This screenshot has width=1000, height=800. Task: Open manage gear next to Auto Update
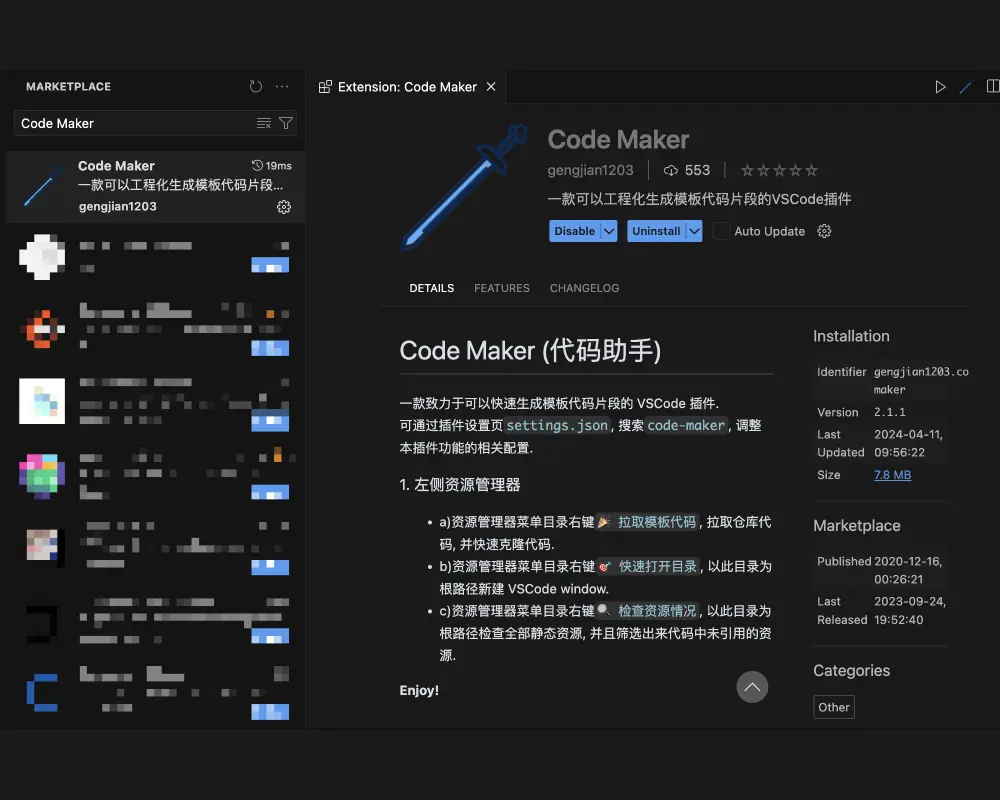(824, 231)
